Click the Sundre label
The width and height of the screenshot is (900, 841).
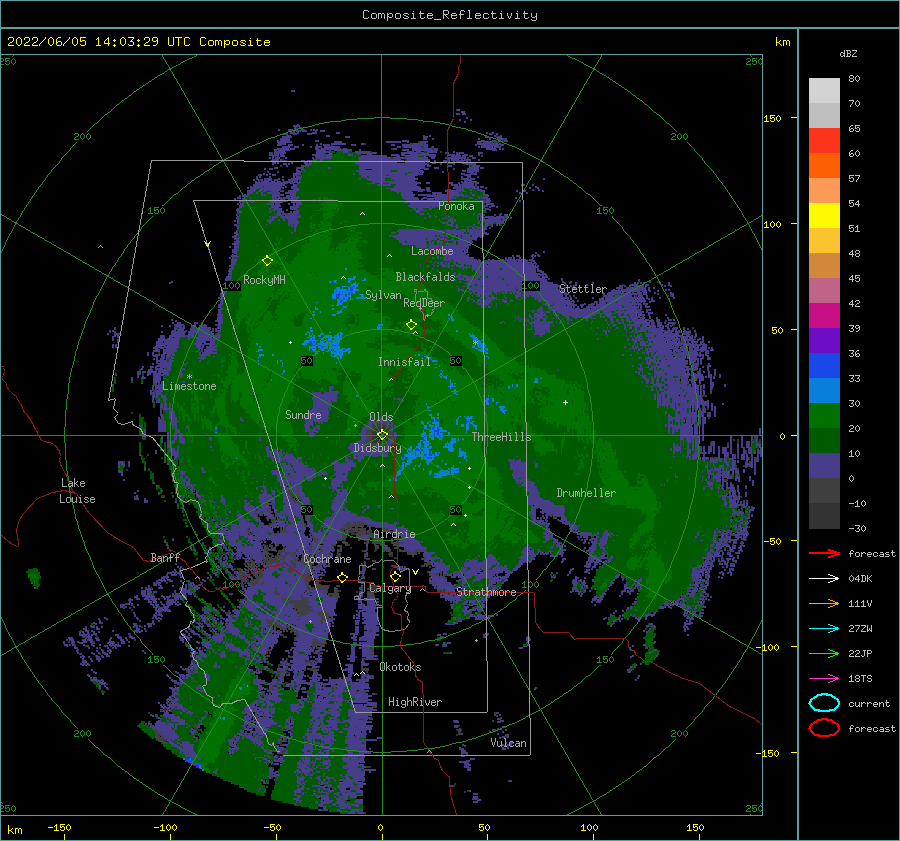[303, 414]
